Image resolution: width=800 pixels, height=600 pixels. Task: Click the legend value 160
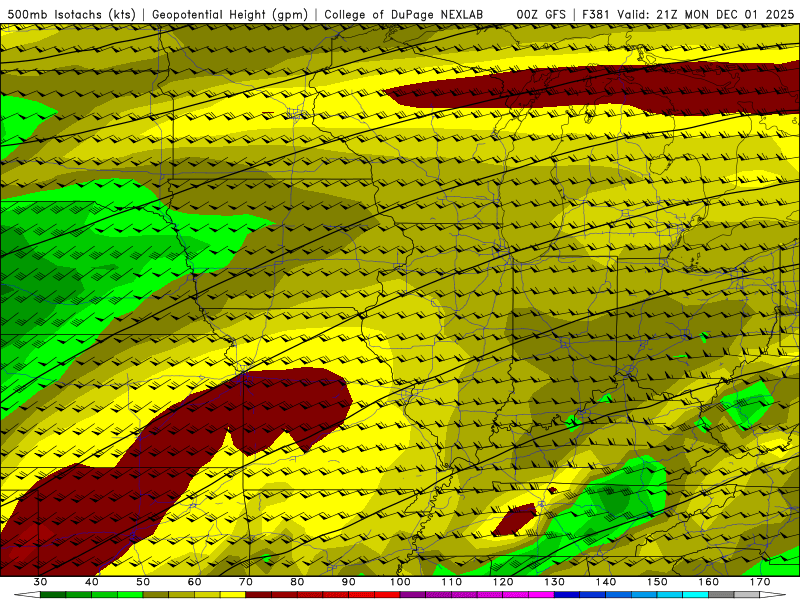(x=708, y=582)
